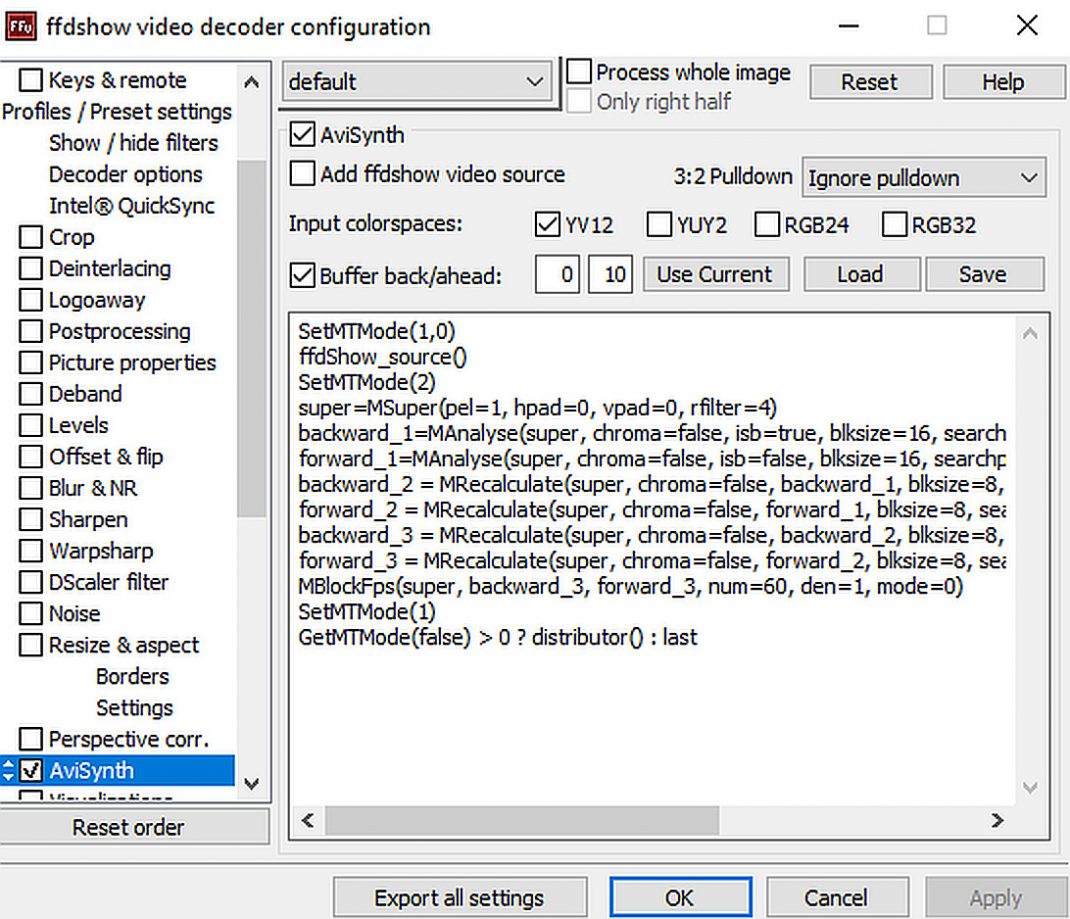The width and height of the screenshot is (1070, 919).
Task: Click the buffer ahead value field
Action: click(609, 275)
